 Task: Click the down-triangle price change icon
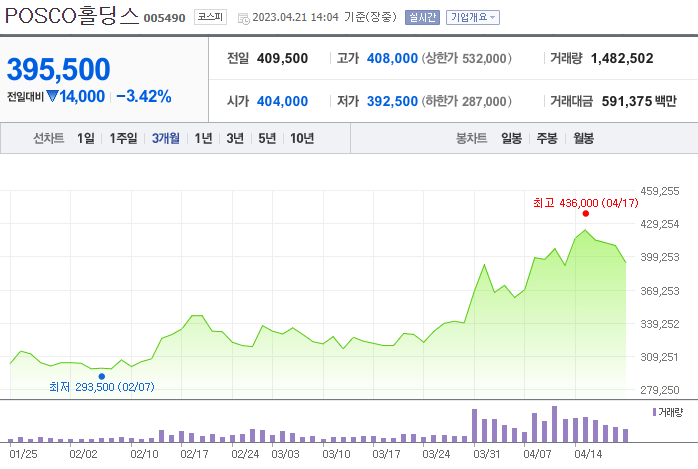[x=52, y=96]
